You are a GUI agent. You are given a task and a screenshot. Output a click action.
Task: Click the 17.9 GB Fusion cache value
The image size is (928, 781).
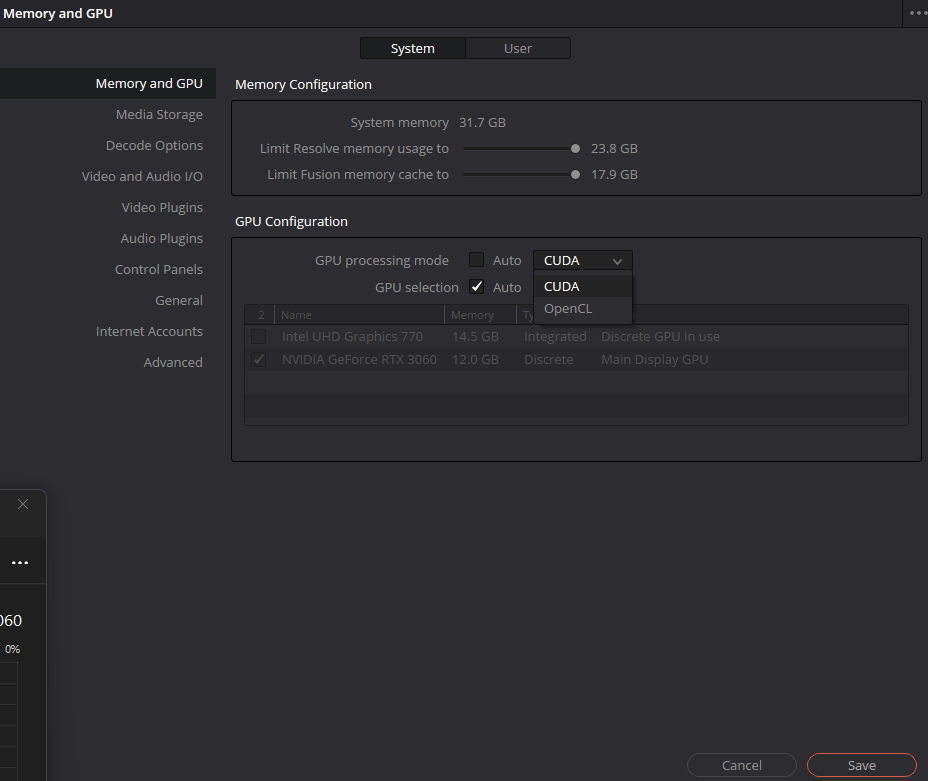click(614, 175)
